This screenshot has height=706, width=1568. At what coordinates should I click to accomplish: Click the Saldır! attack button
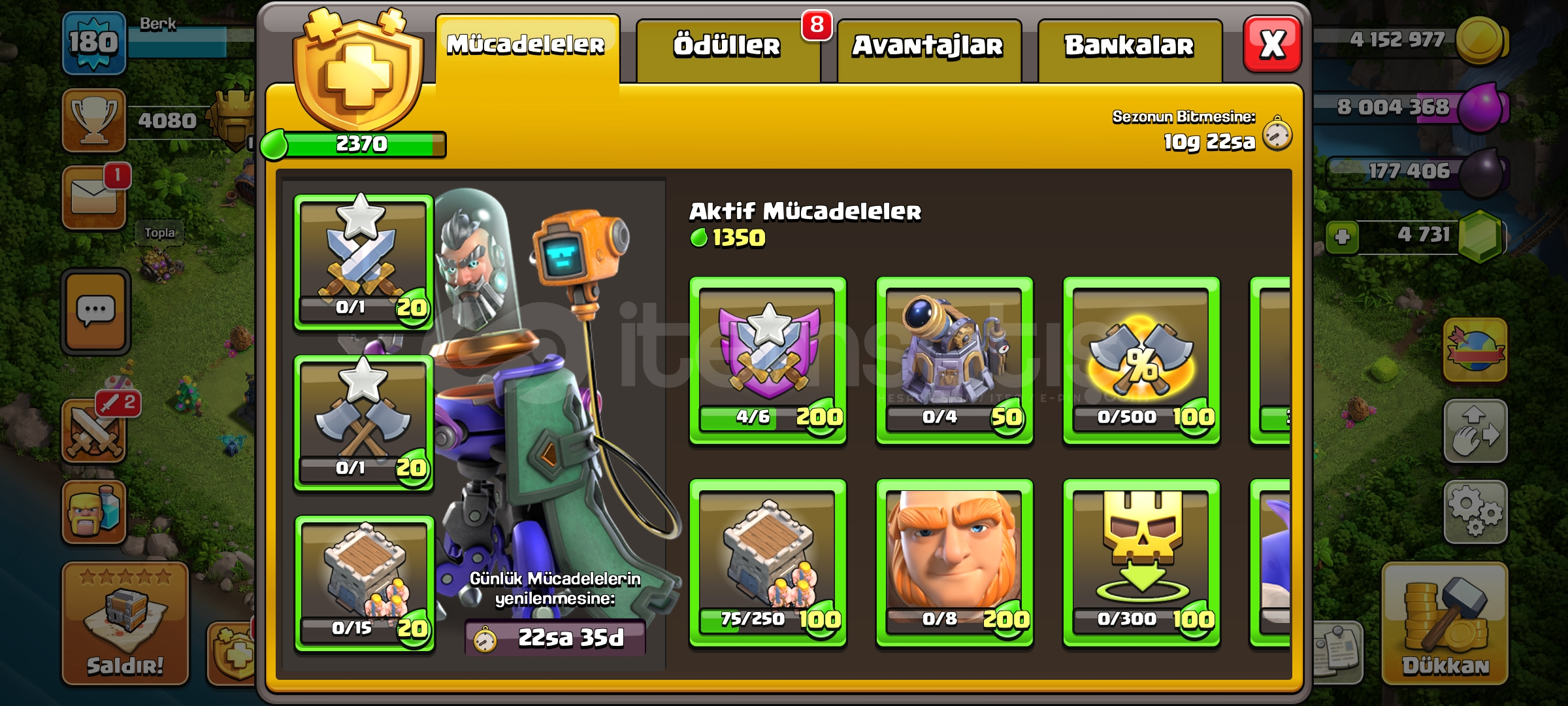coord(125,624)
